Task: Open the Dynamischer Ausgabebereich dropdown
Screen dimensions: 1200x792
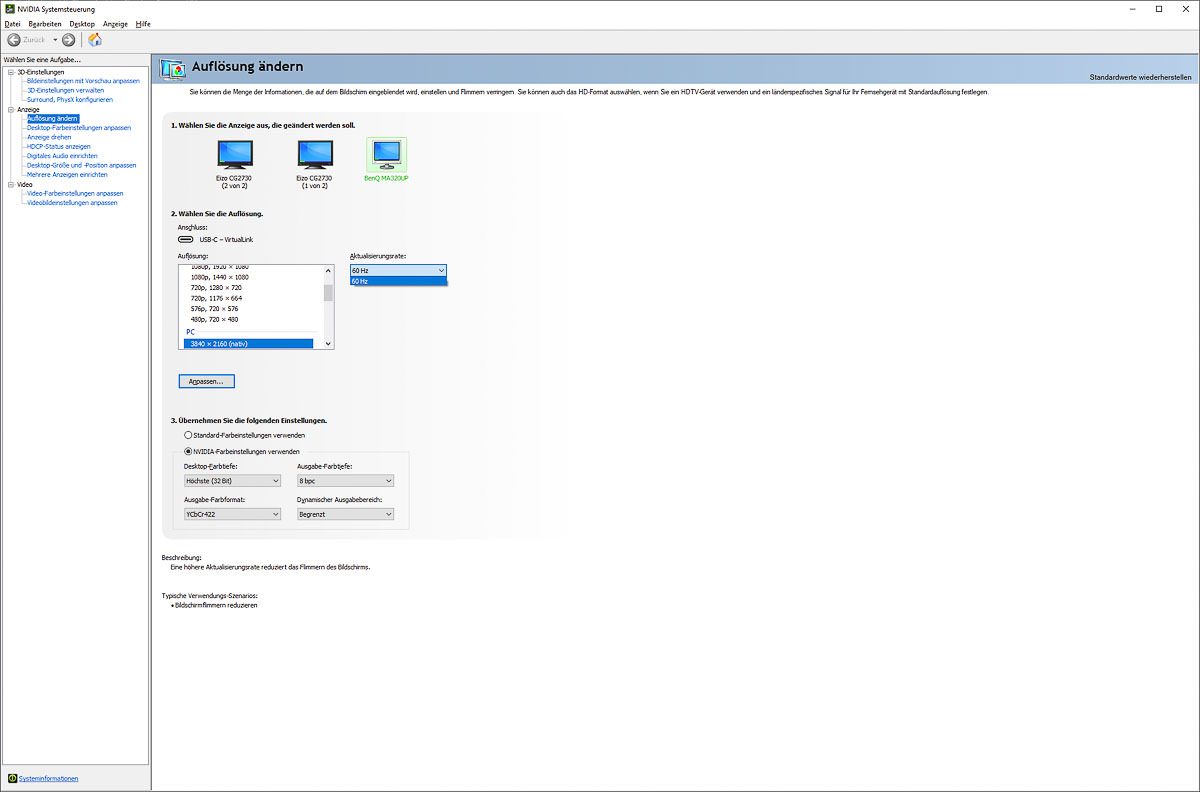Action: click(345, 514)
